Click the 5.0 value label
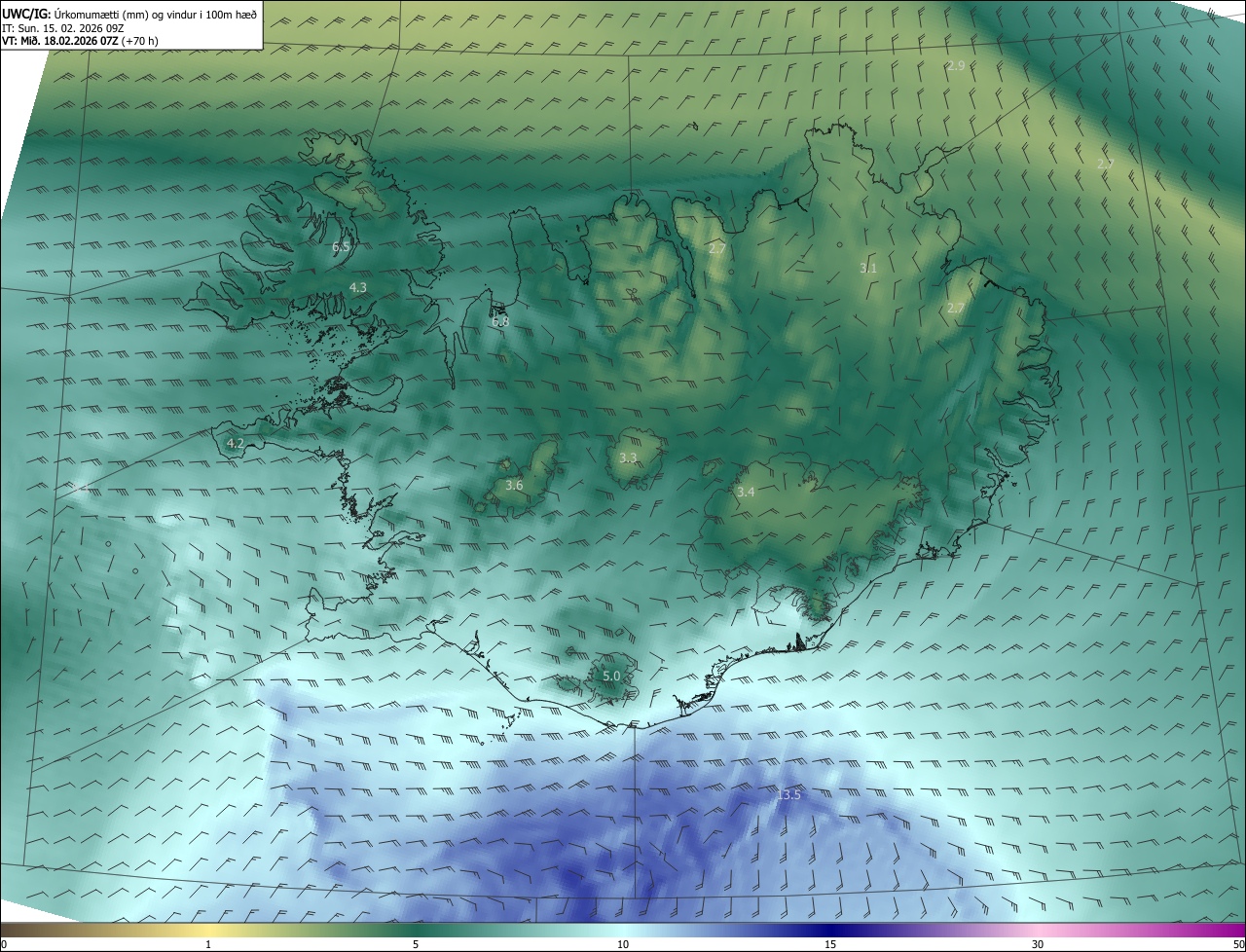The image size is (1246, 952). point(611,676)
